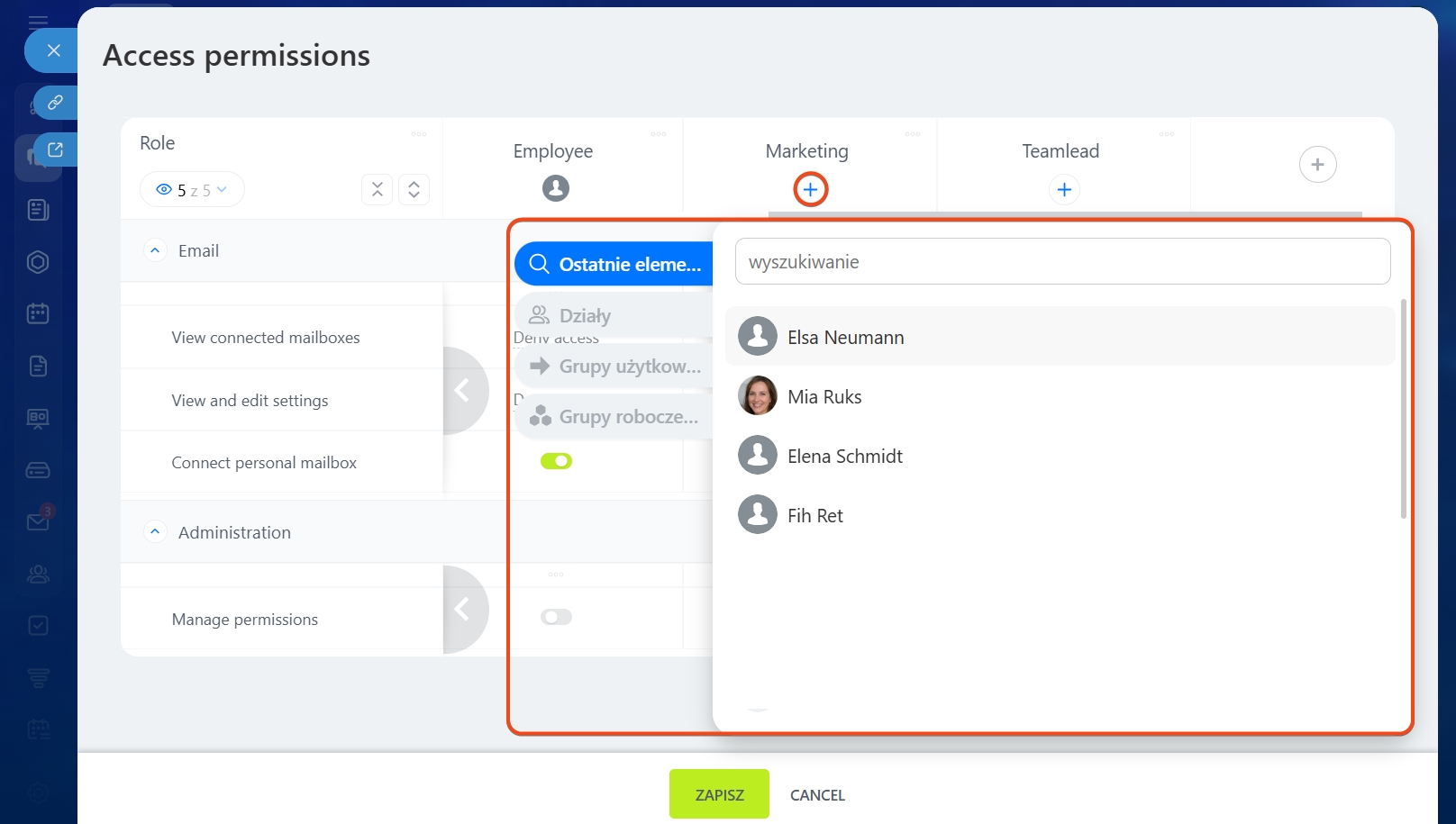Click the Access permissions title
This screenshot has height=824, width=1456.
236,56
